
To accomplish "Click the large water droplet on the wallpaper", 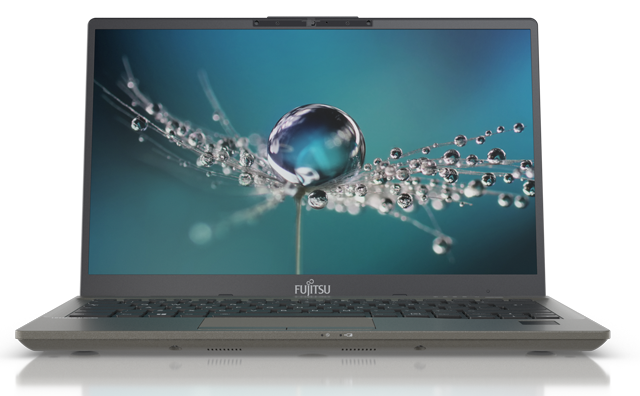I will tap(316, 144).
